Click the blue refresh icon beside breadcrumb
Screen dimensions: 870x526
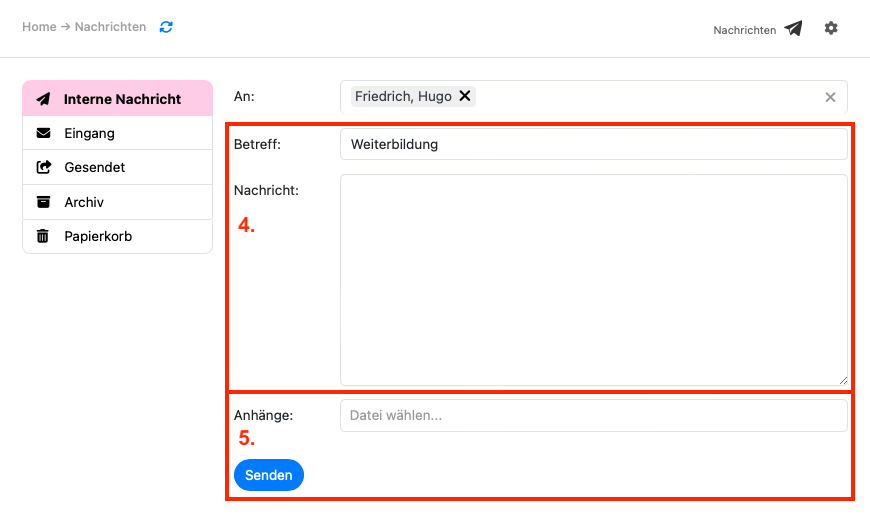[x=166, y=27]
